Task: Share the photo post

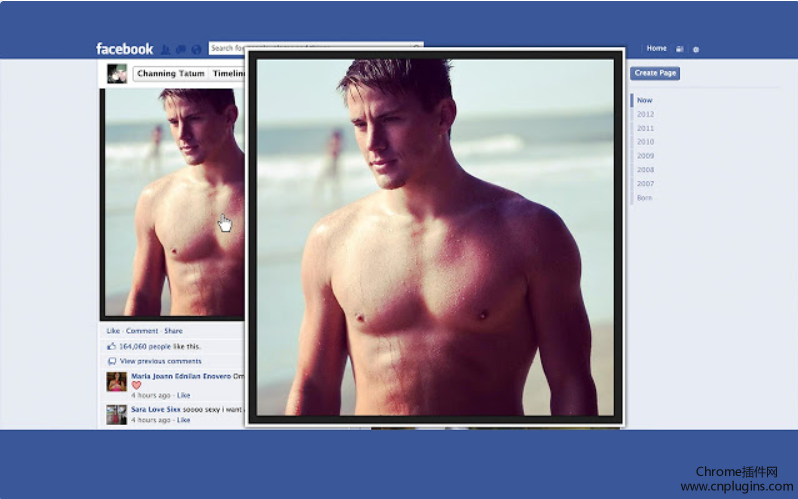Action: pos(173,331)
